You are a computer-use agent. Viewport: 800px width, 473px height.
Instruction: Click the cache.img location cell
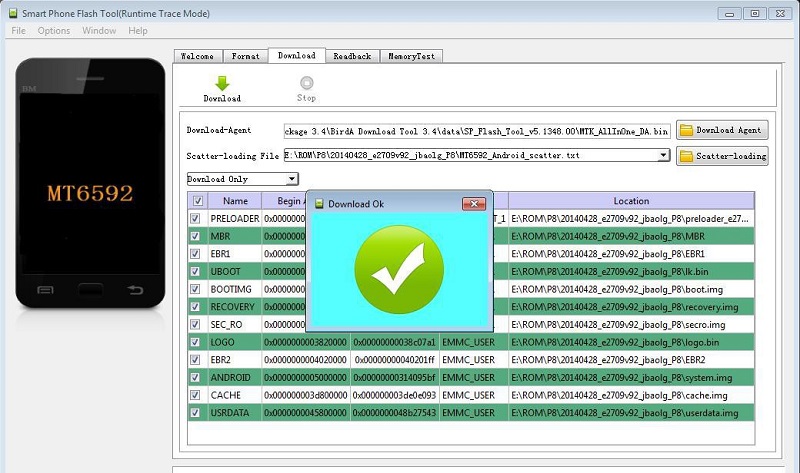631,395
